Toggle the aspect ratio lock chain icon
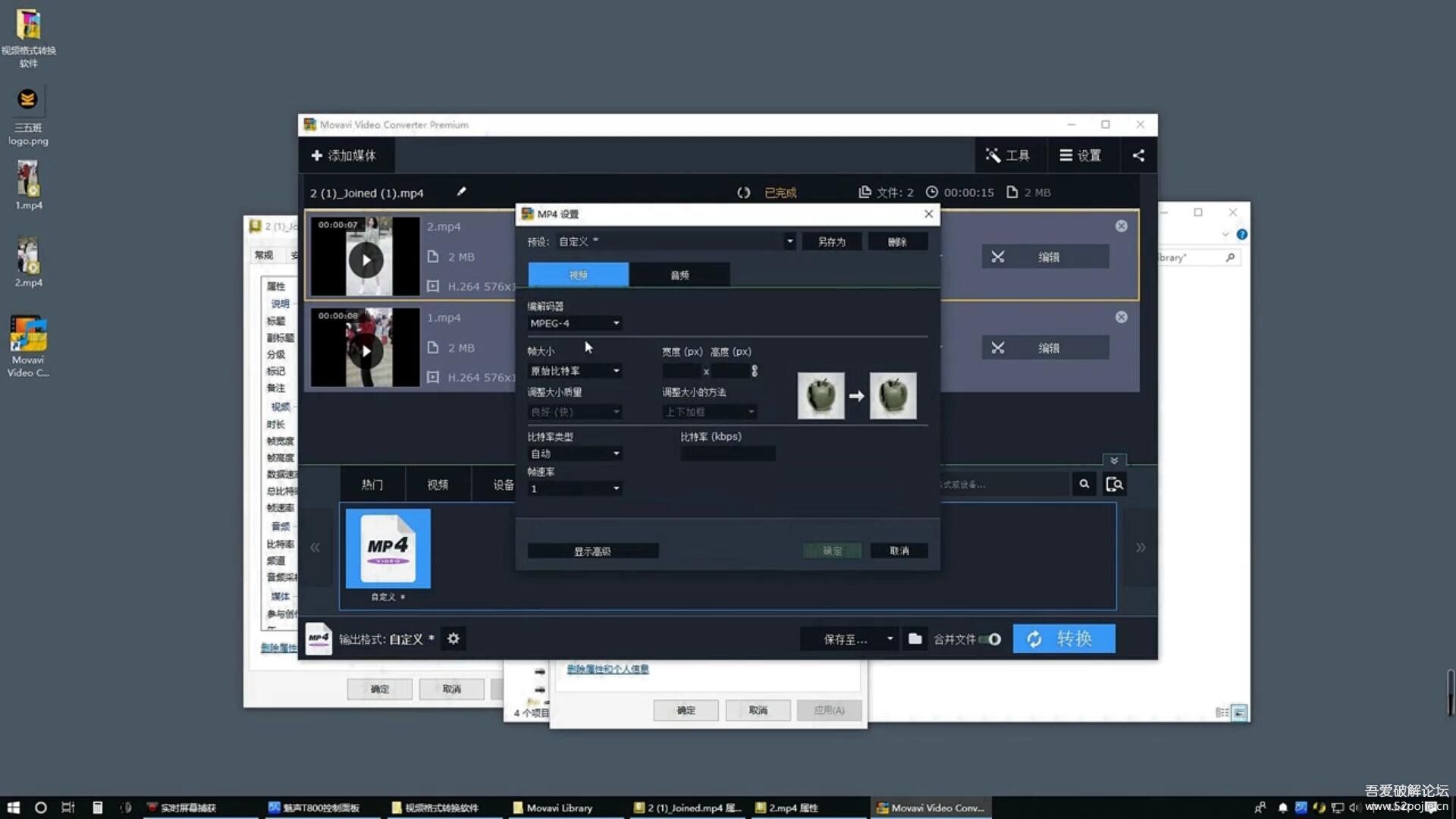The width and height of the screenshot is (1456, 819). click(754, 371)
